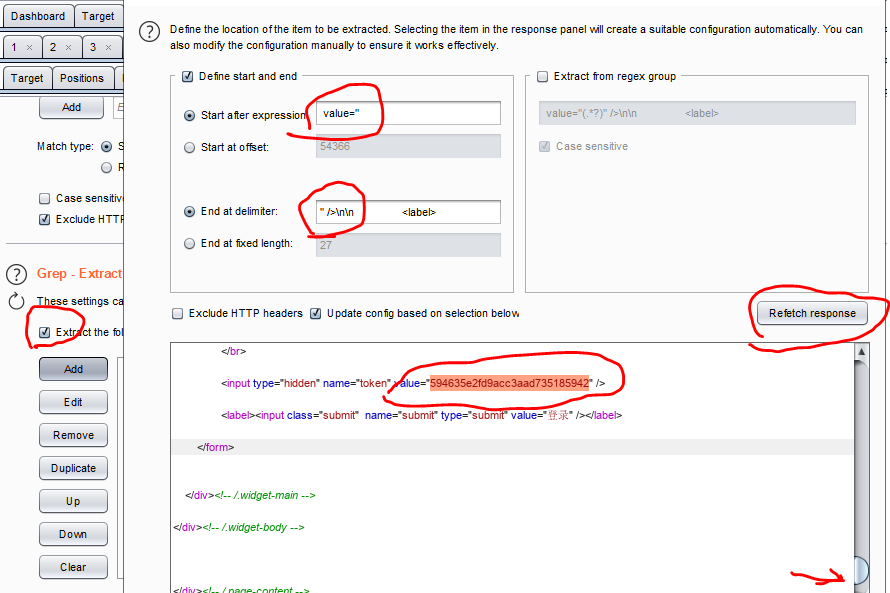Click the Clear button
The height and width of the screenshot is (593, 890).
coord(73,567)
